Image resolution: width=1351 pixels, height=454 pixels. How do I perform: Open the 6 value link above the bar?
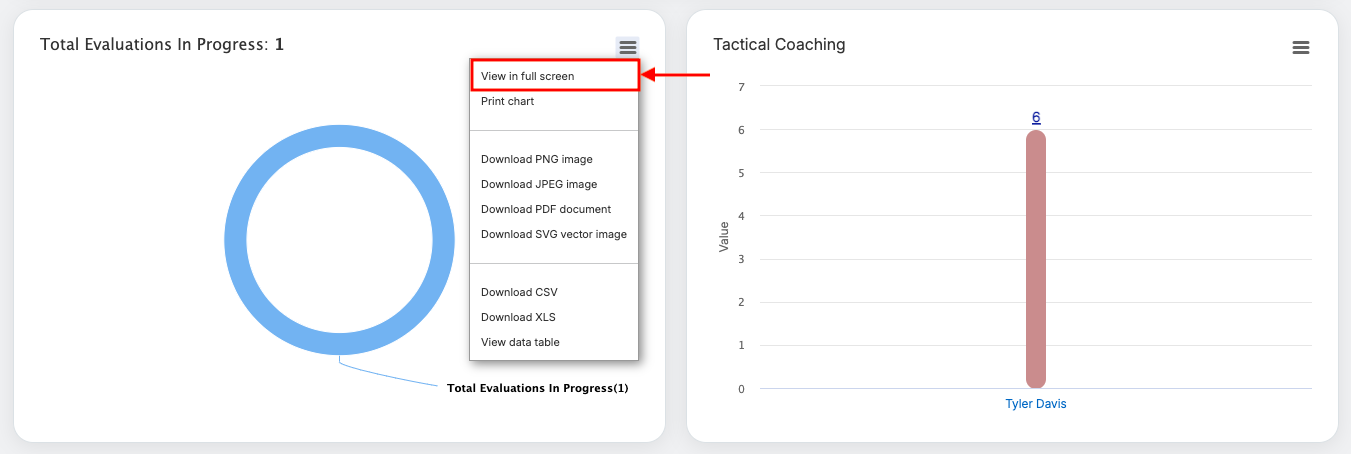[x=1036, y=117]
